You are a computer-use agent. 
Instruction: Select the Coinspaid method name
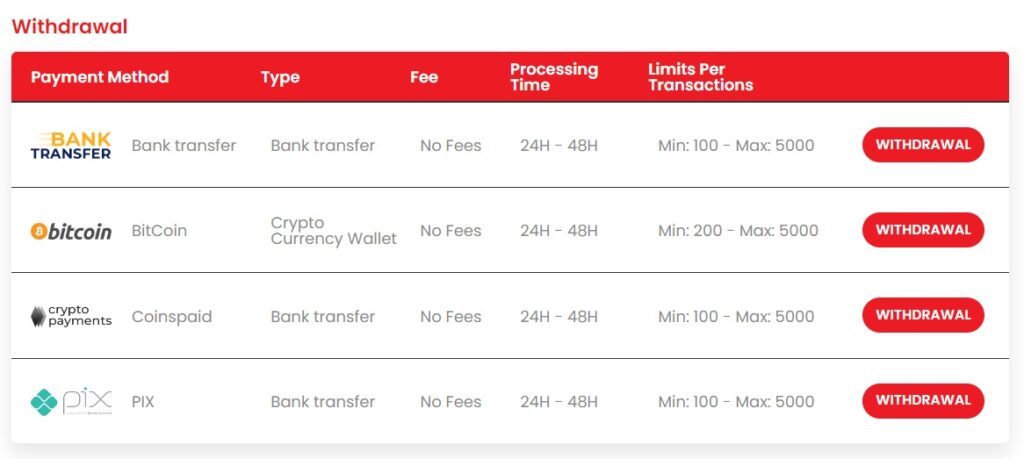(172, 317)
